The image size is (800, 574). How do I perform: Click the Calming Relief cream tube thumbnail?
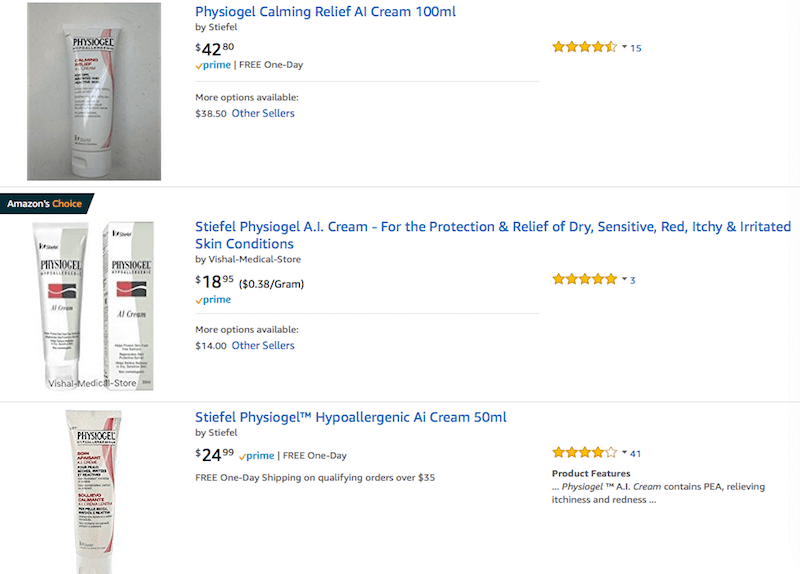[94, 91]
